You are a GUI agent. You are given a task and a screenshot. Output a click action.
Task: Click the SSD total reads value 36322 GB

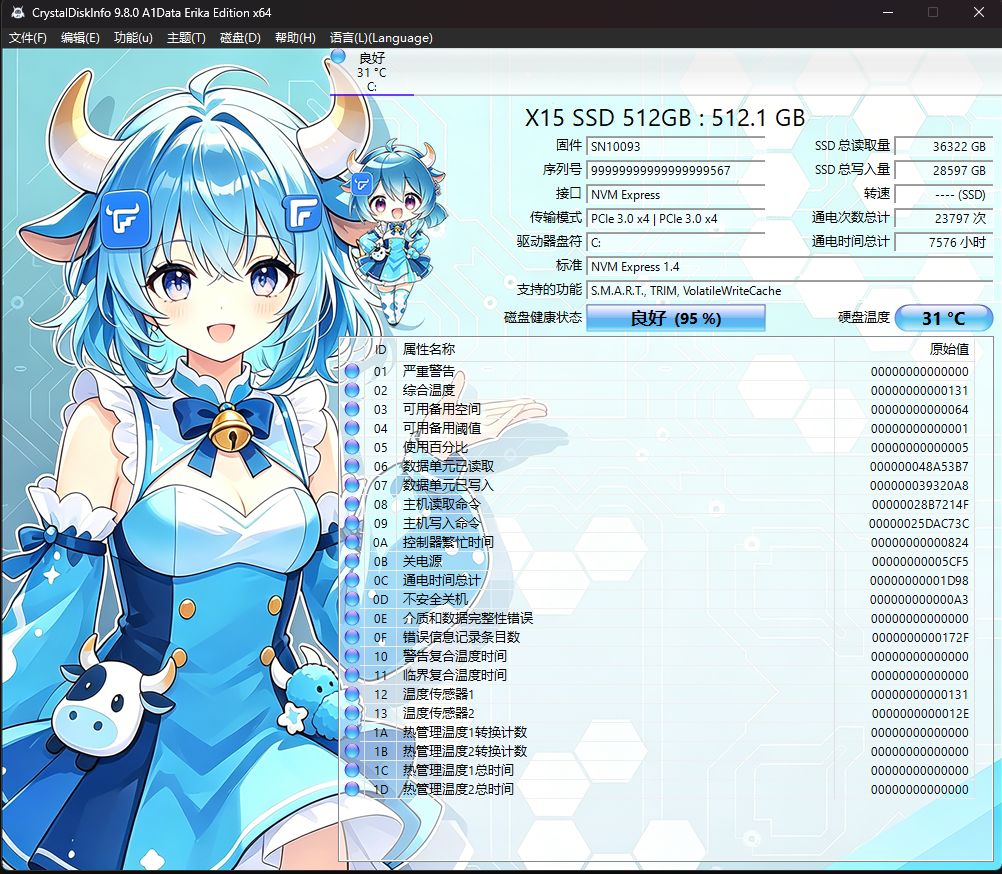pyautogui.click(x=943, y=146)
